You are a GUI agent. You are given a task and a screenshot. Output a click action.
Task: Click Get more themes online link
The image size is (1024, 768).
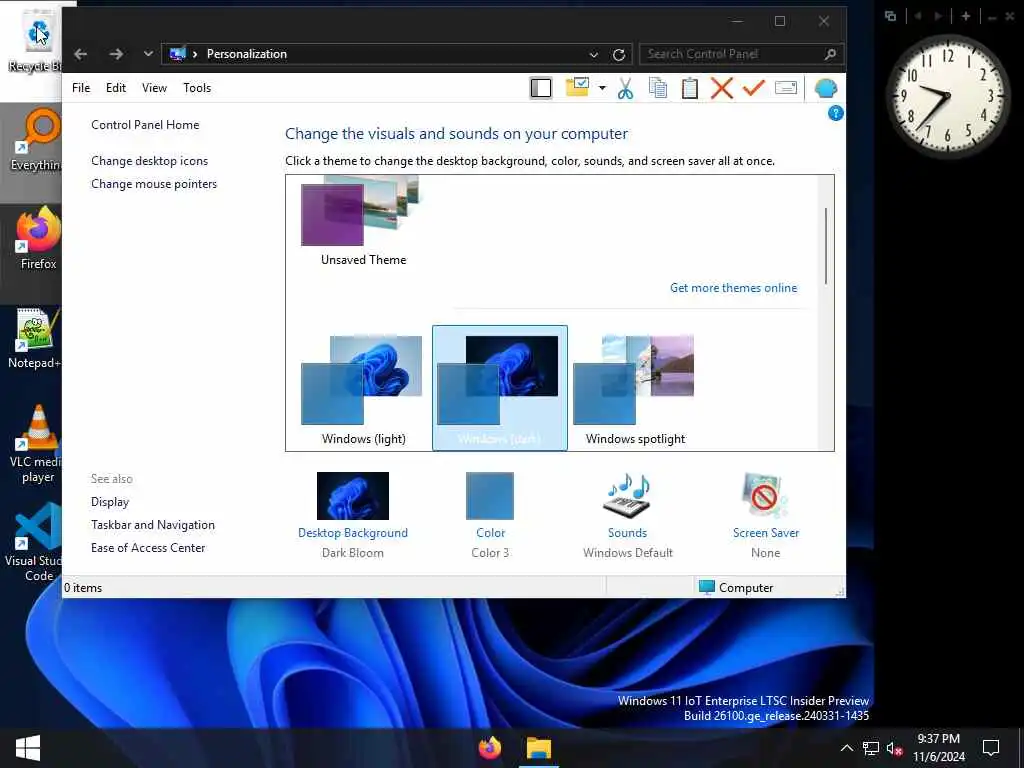coord(733,288)
